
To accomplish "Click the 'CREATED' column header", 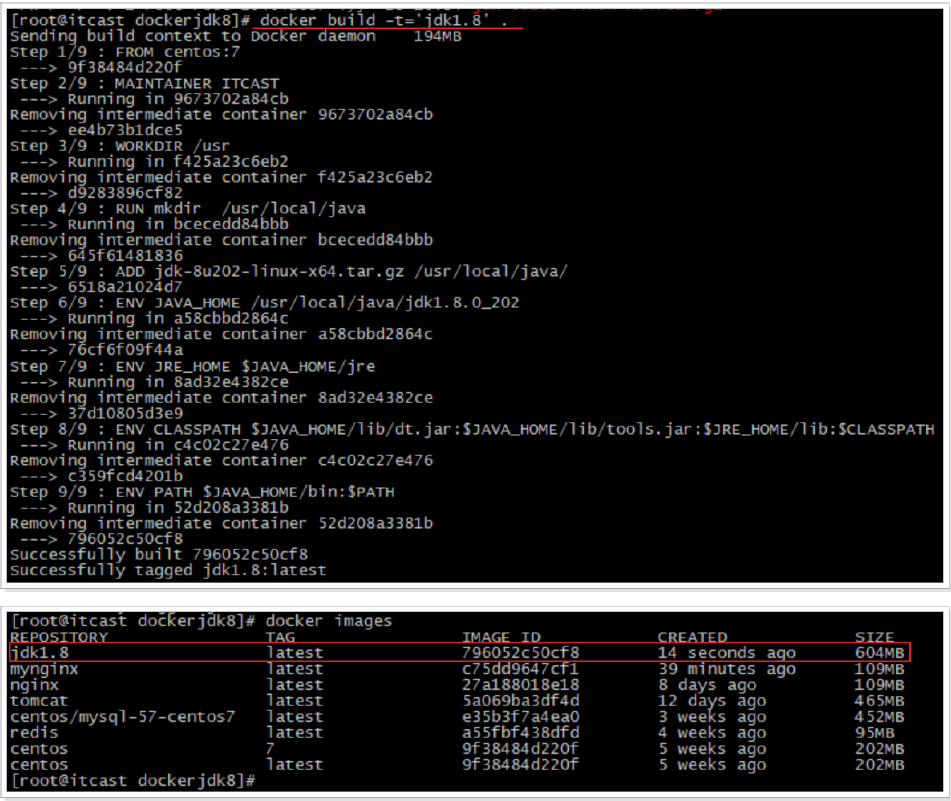I will 692,637.
